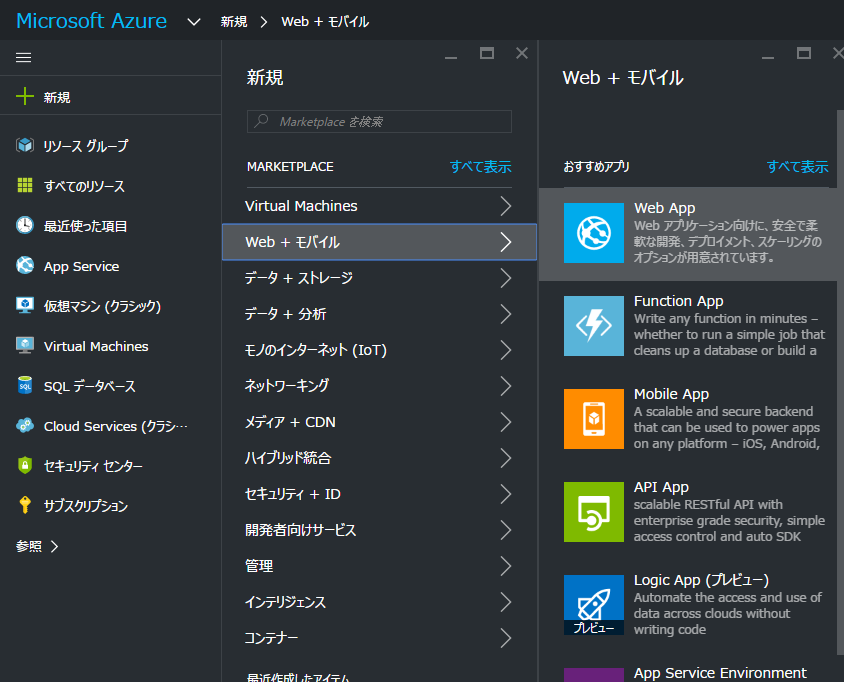Click the API App title text
This screenshot has width=844, height=682.
click(x=661, y=487)
